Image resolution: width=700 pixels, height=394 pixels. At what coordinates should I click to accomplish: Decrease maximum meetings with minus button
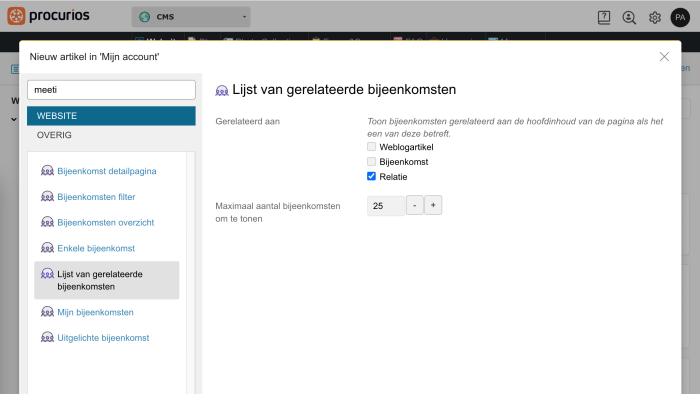coord(415,205)
